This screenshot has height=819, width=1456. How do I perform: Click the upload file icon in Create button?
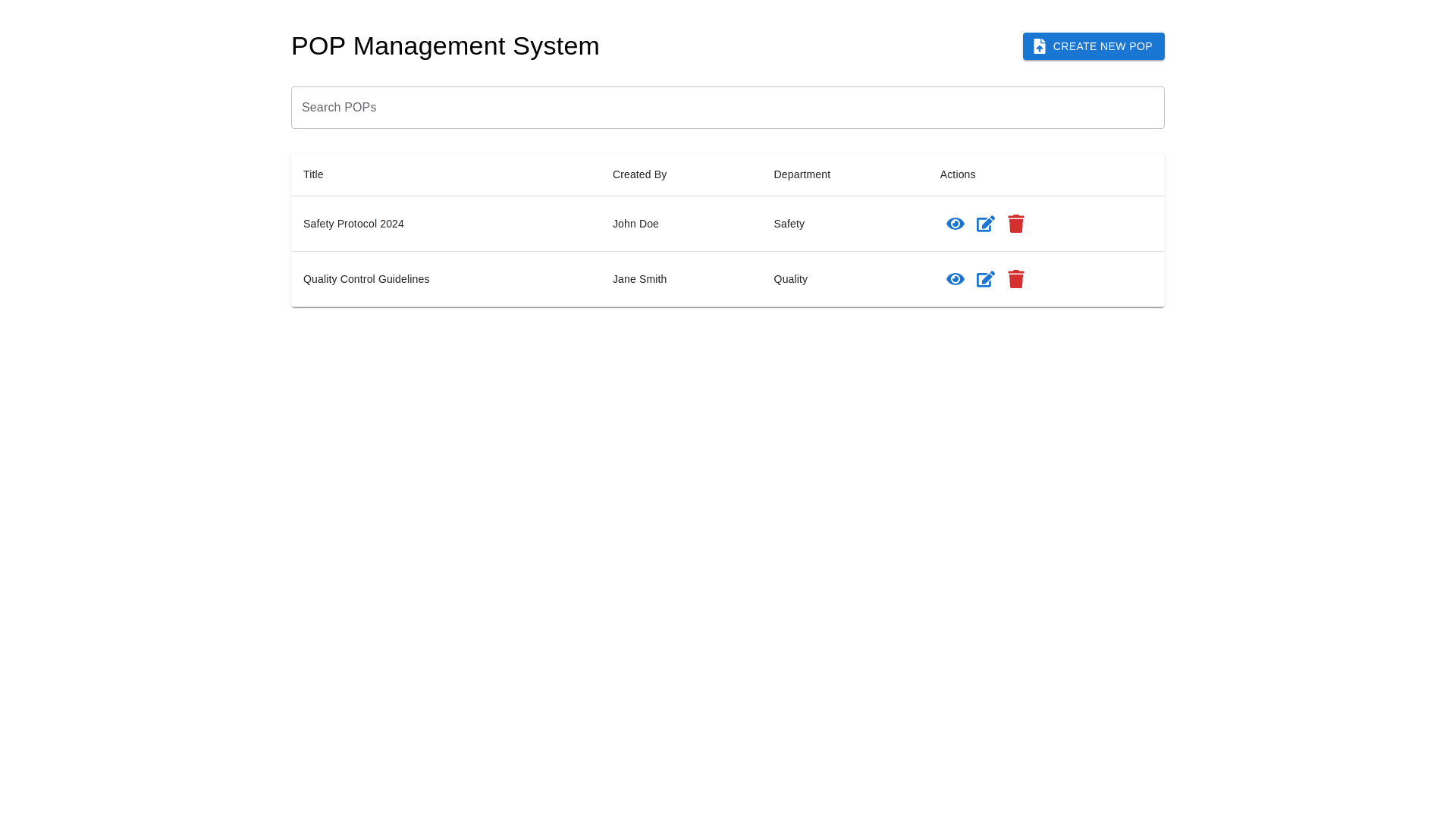pyautogui.click(x=1039, y=46)
